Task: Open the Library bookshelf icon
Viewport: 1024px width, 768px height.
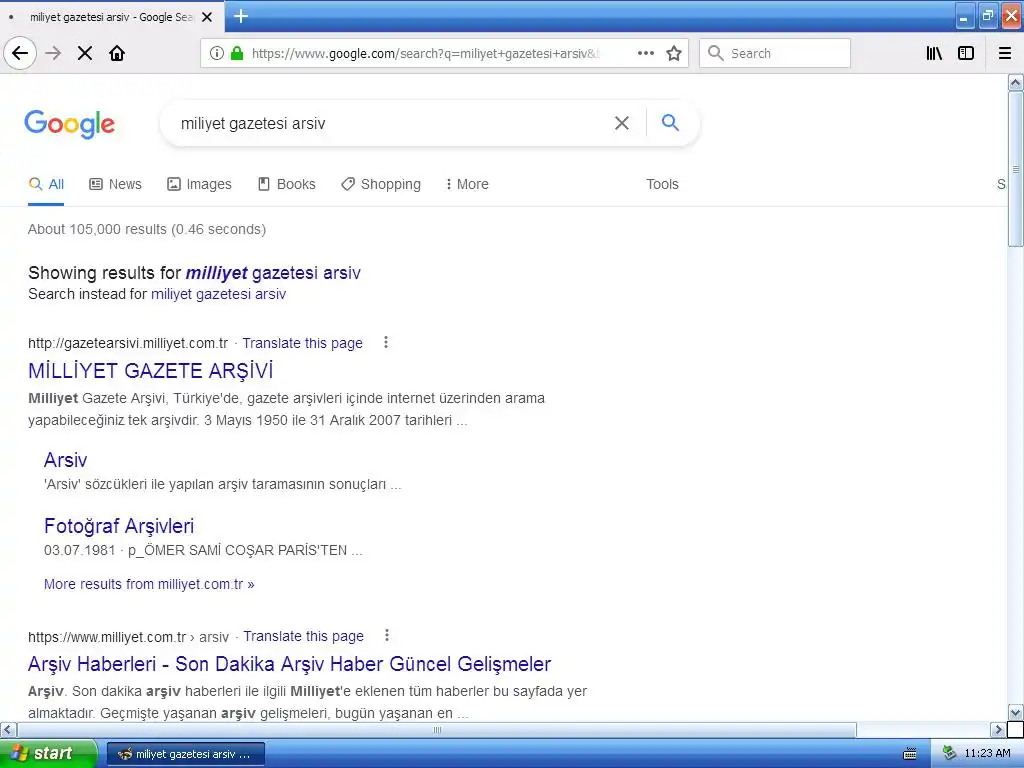Action: click(934, 53)
